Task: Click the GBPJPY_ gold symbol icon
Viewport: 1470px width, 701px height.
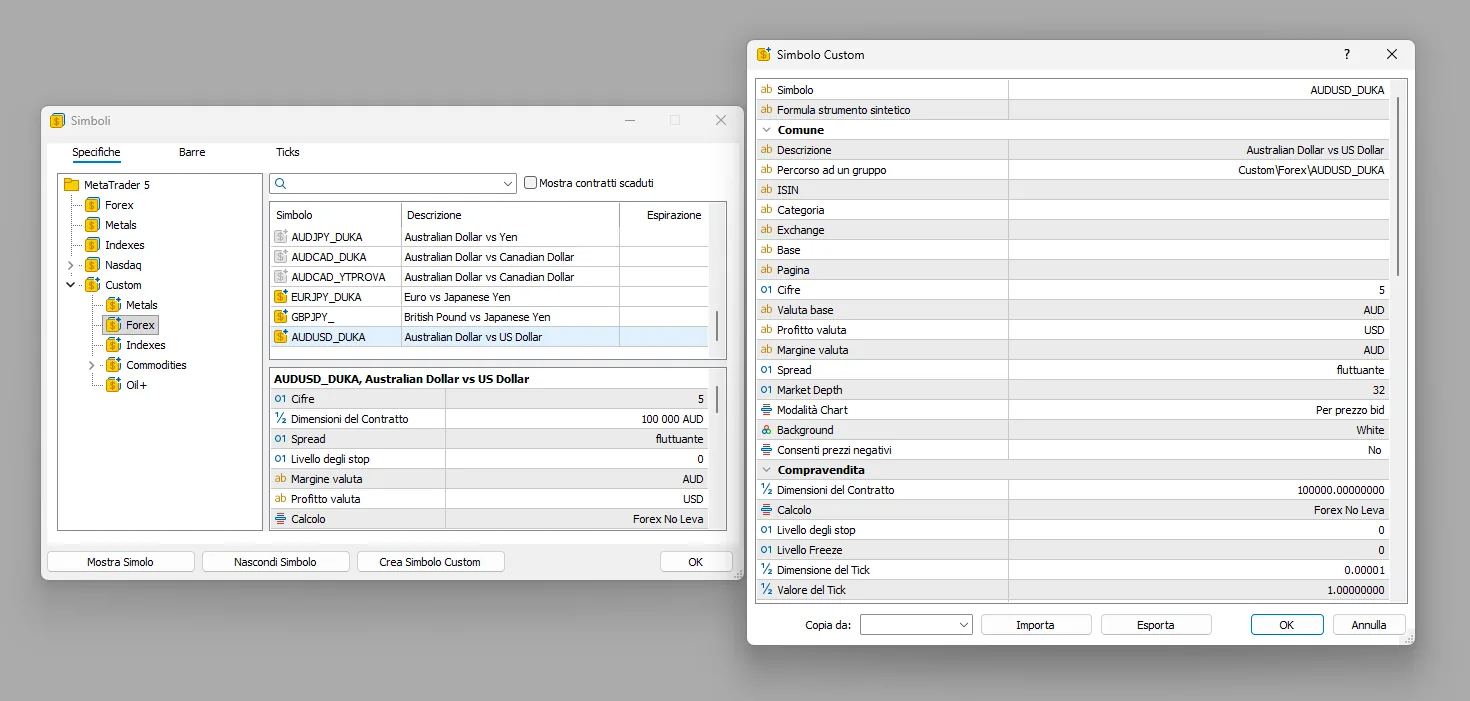Action: click(281, 317)
